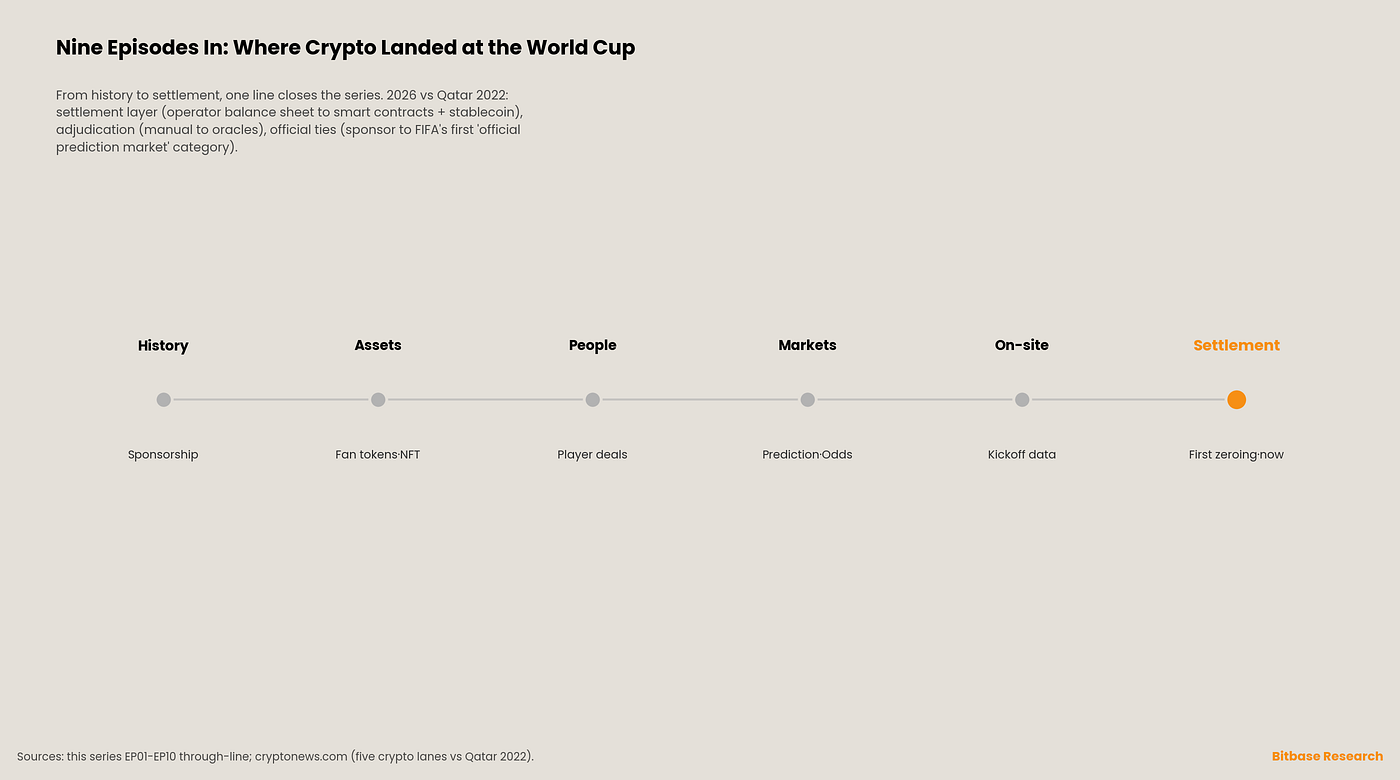Screen dimensions: 1400x780
Task: Select the orange Settlement heading
Action: (1236, 345)
